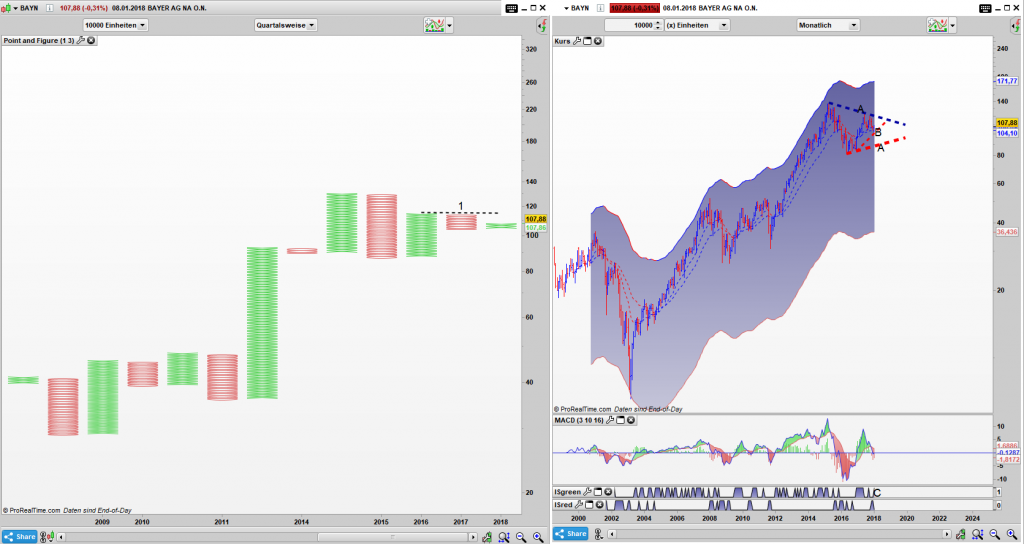Click left arrow of right window scrollbar

tap(612, 534)
